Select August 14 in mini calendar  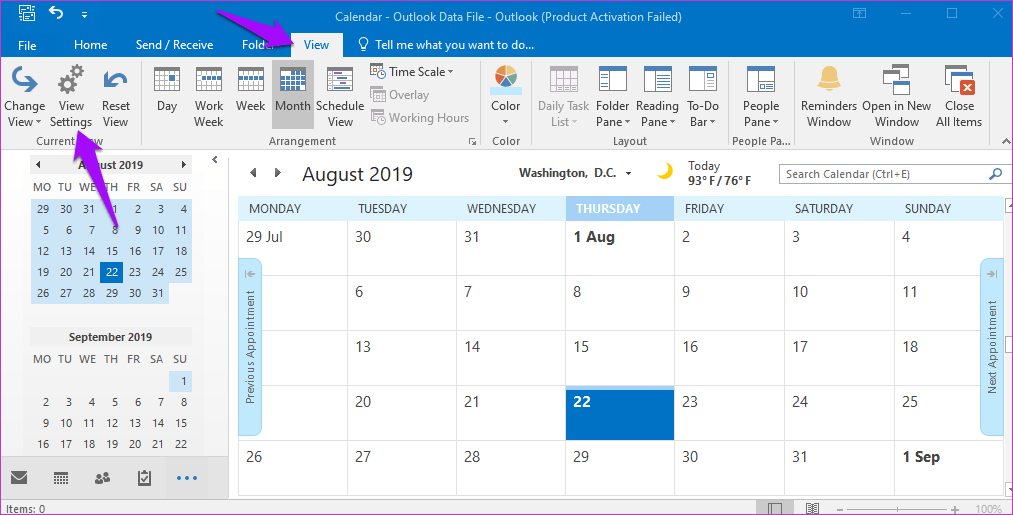coord(89,251)
